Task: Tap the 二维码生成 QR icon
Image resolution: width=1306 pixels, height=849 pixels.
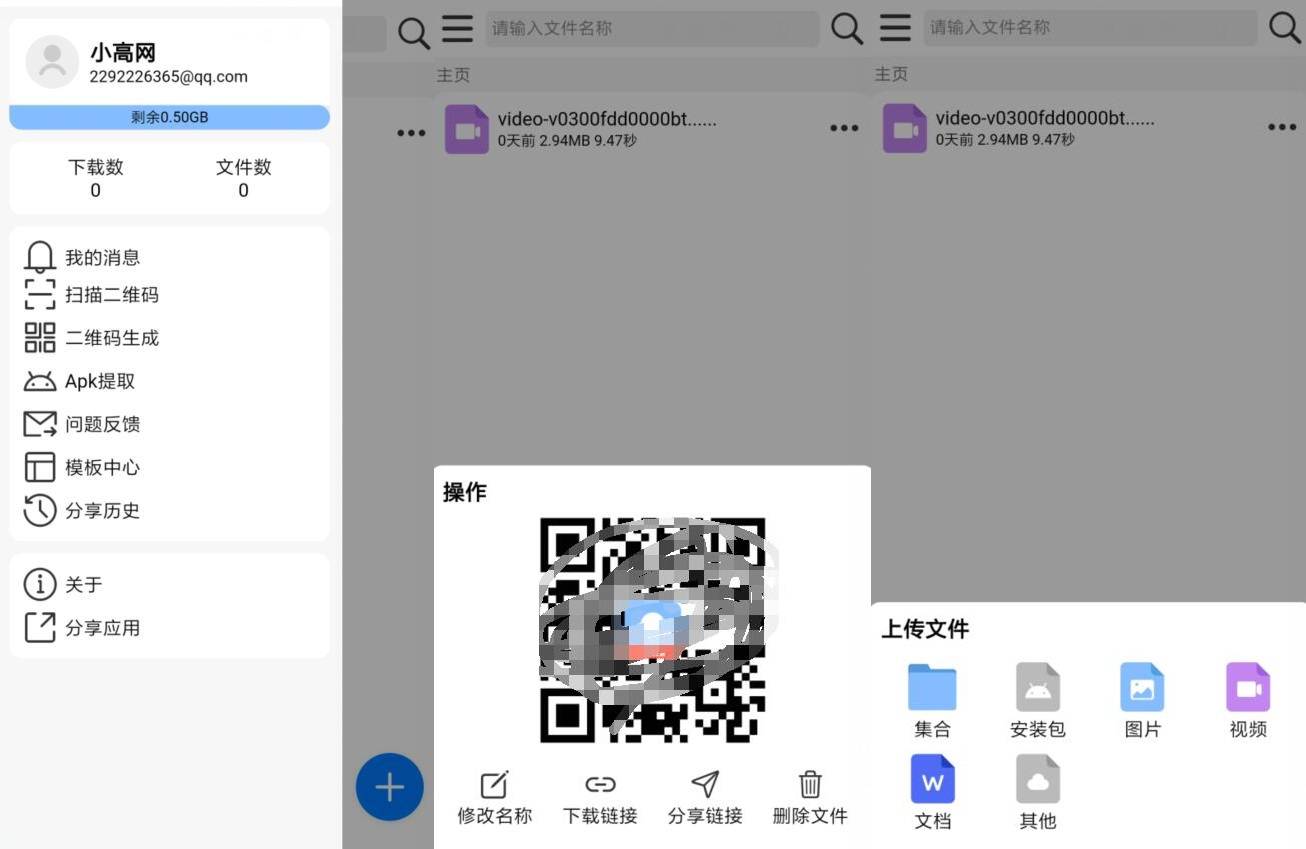Action: coord(39,338)
